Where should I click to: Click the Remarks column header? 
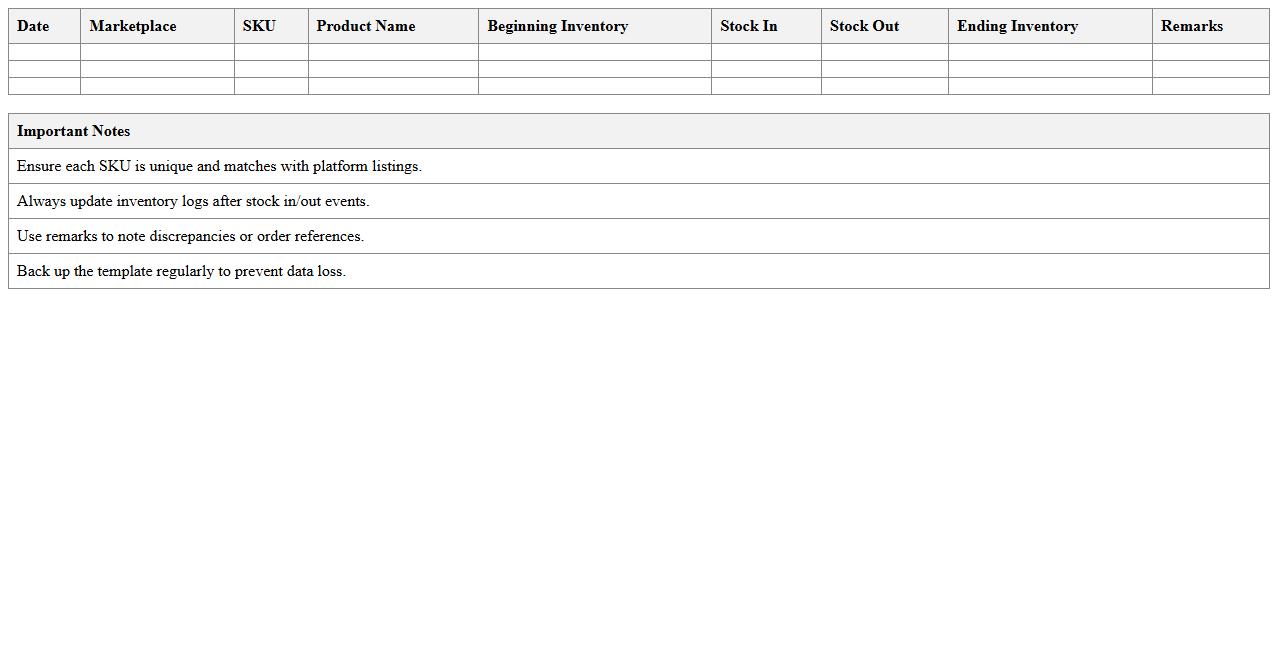point(1191,26)
